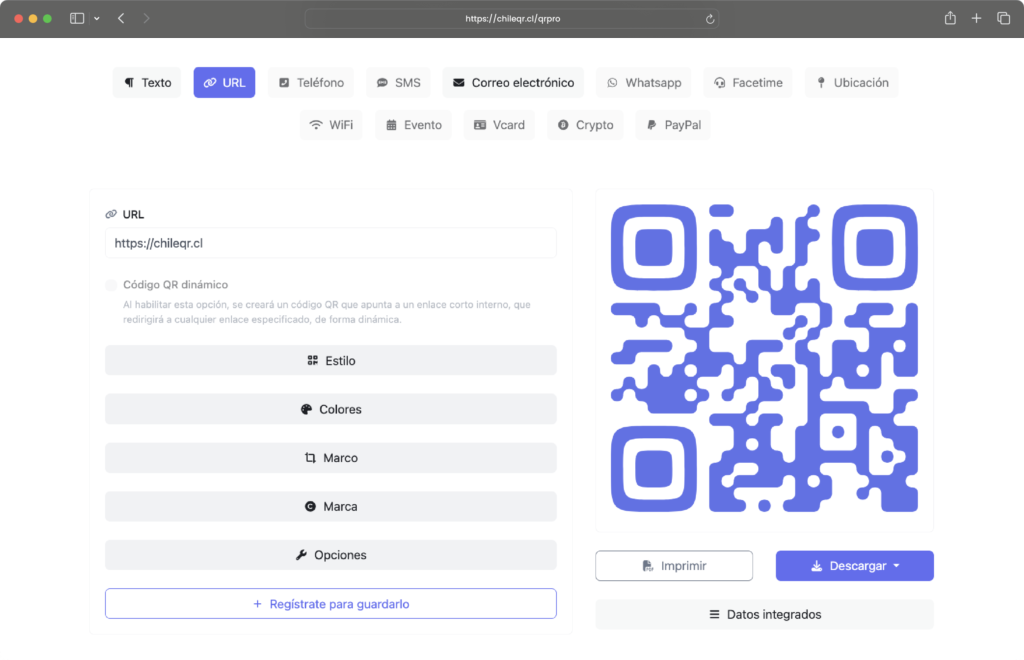This screenshot has width=1024, height=660.
Task: Click the URL input field containing https://chileqr.cl
Action: point(330,243)
